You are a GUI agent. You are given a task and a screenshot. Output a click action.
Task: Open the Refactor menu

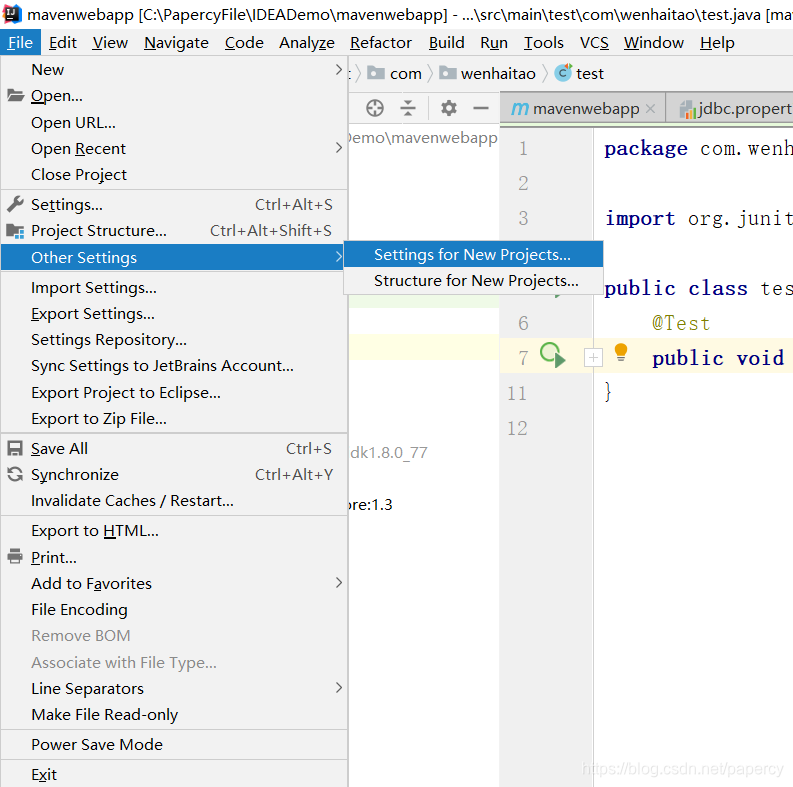pyautogui.click(x=381, y=43)
